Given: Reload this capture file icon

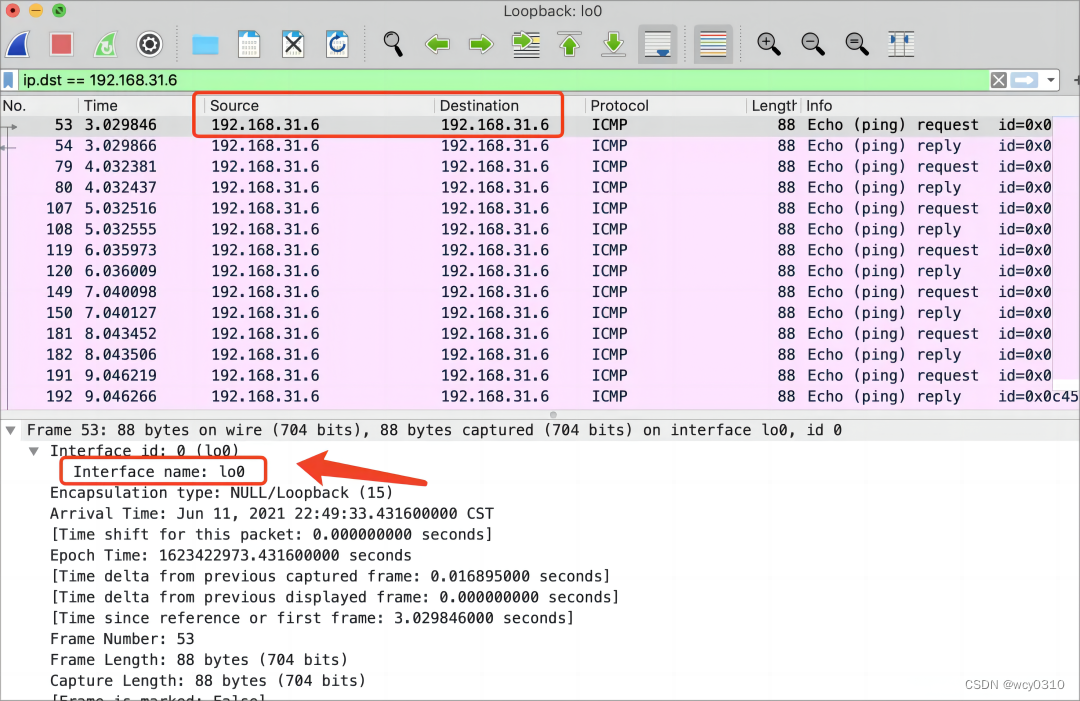Looking at the screenshot, I should pos(337,45).
